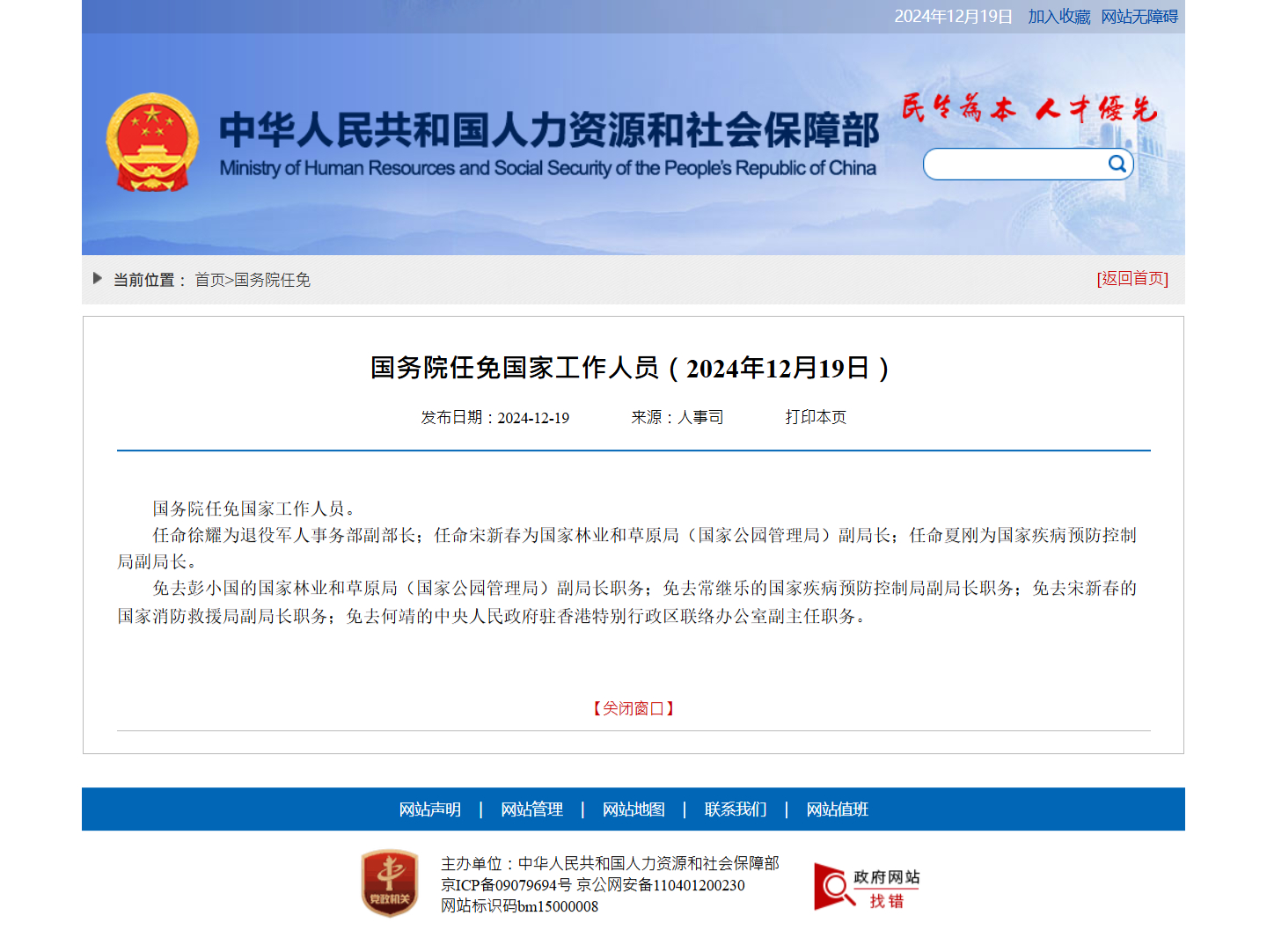Click the 党政机关 badge icon in footer
Screen dimensions: 1267x952
[x=390, y=884]
